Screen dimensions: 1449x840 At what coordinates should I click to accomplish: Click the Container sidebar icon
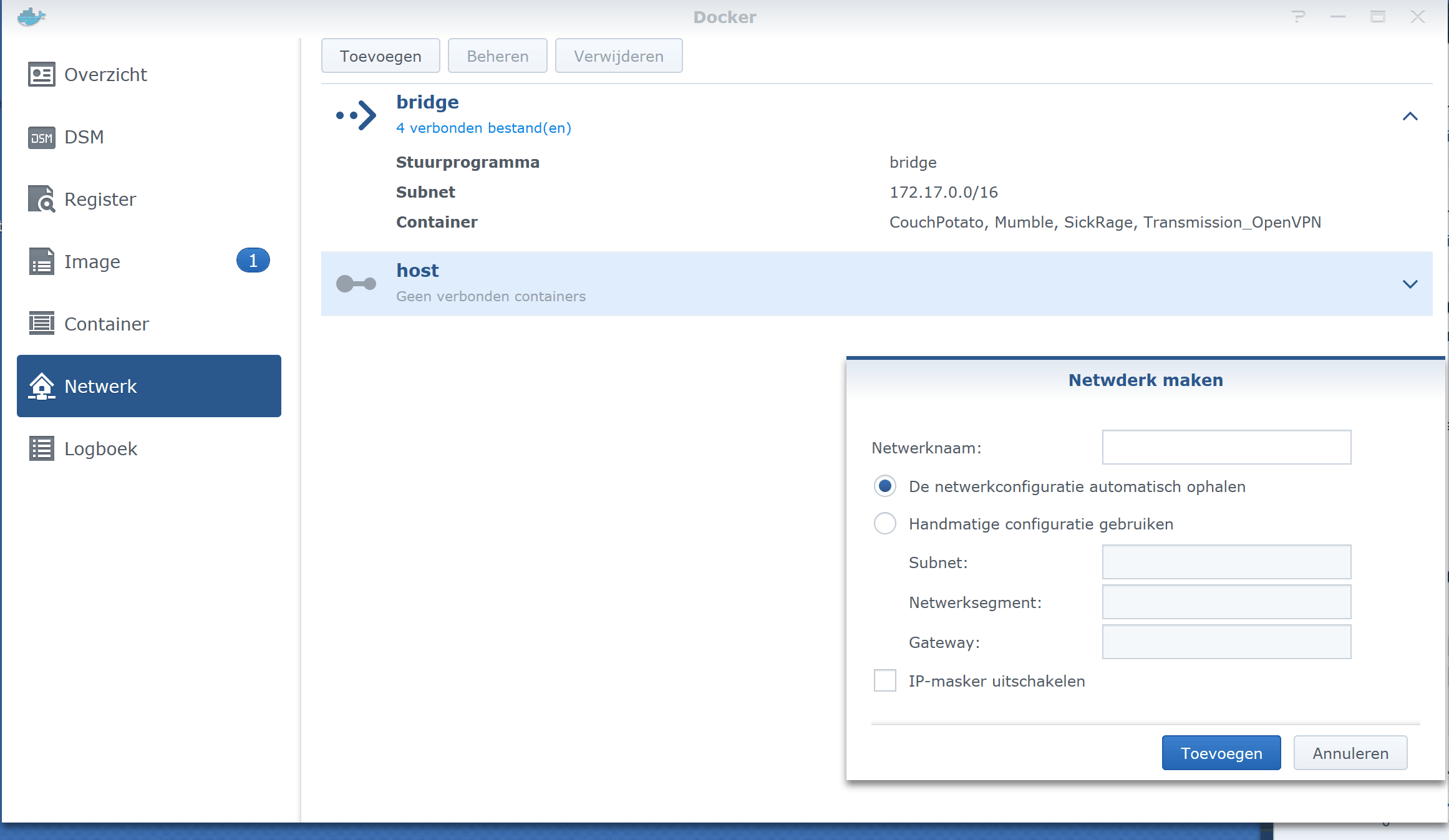(41, 324)
